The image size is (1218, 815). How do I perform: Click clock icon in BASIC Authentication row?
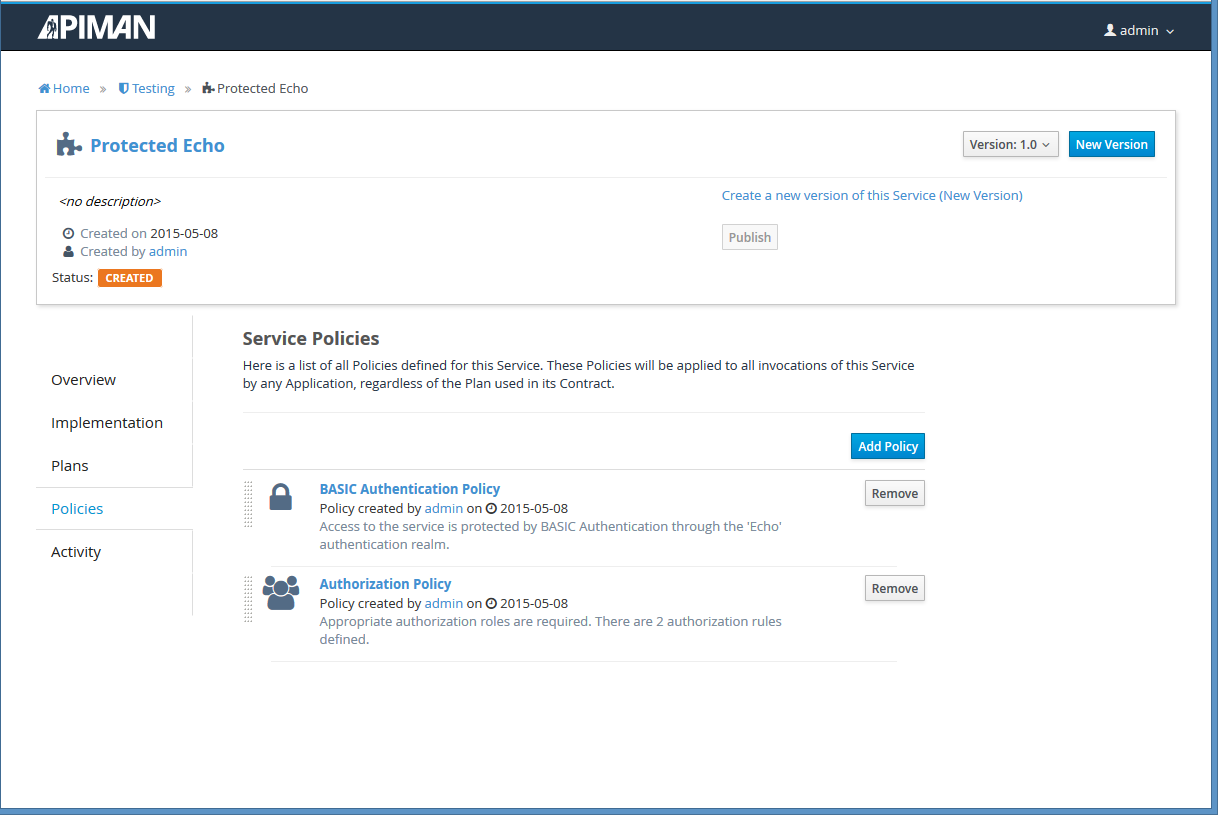pyautogui.click(x=491, y=508)
